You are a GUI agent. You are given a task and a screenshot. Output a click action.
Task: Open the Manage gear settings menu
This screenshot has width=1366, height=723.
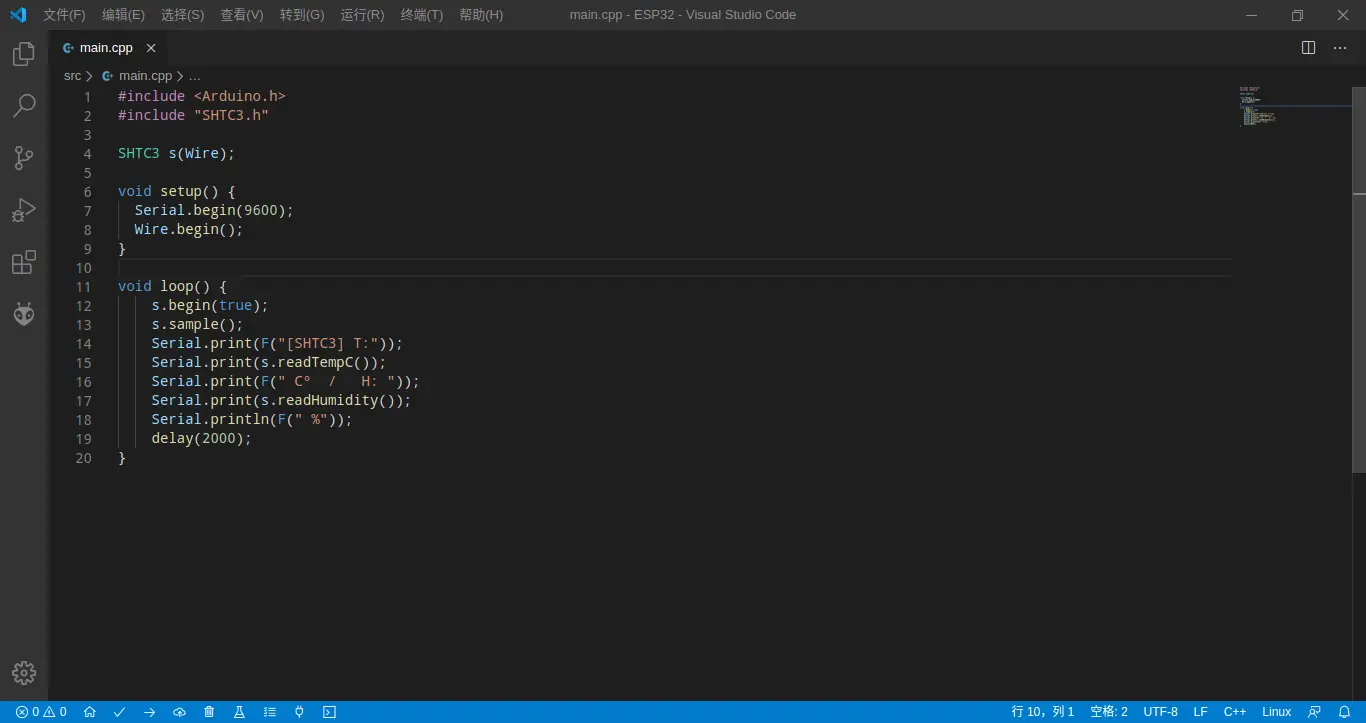point(24,673)
